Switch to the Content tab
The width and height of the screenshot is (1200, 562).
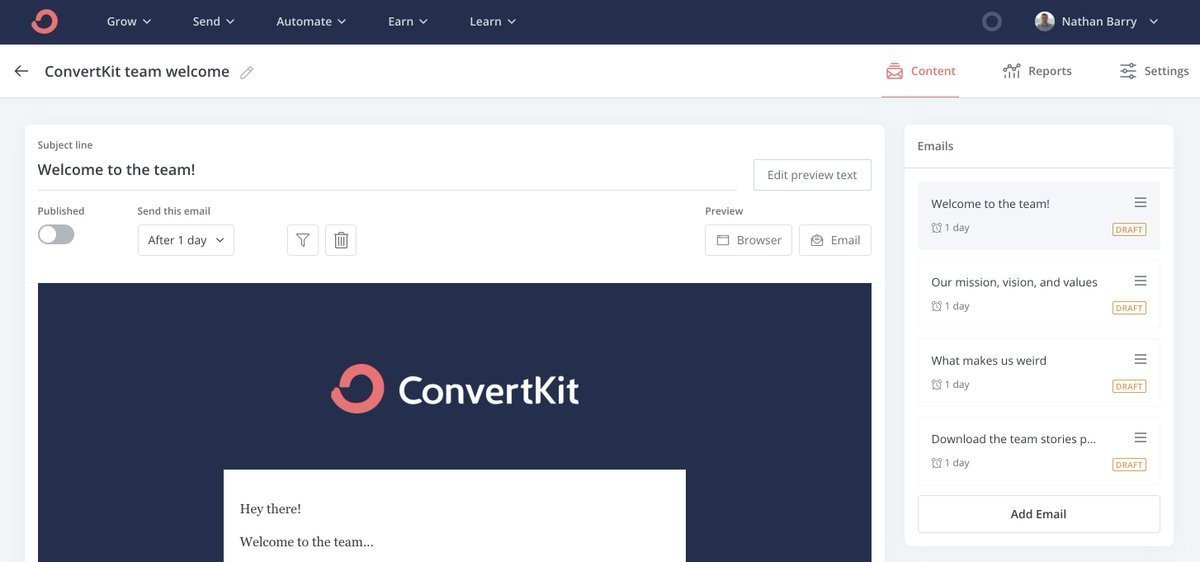point(921,71)
